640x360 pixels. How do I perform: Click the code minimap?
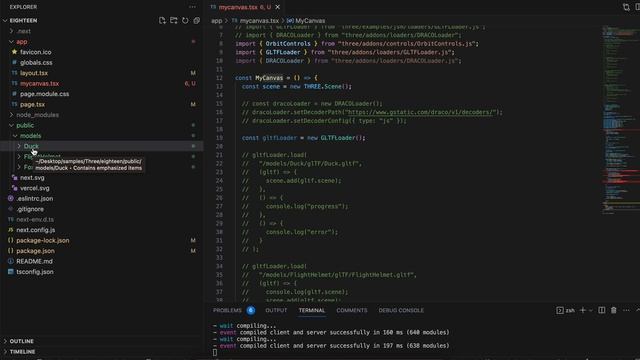point(620,120)
